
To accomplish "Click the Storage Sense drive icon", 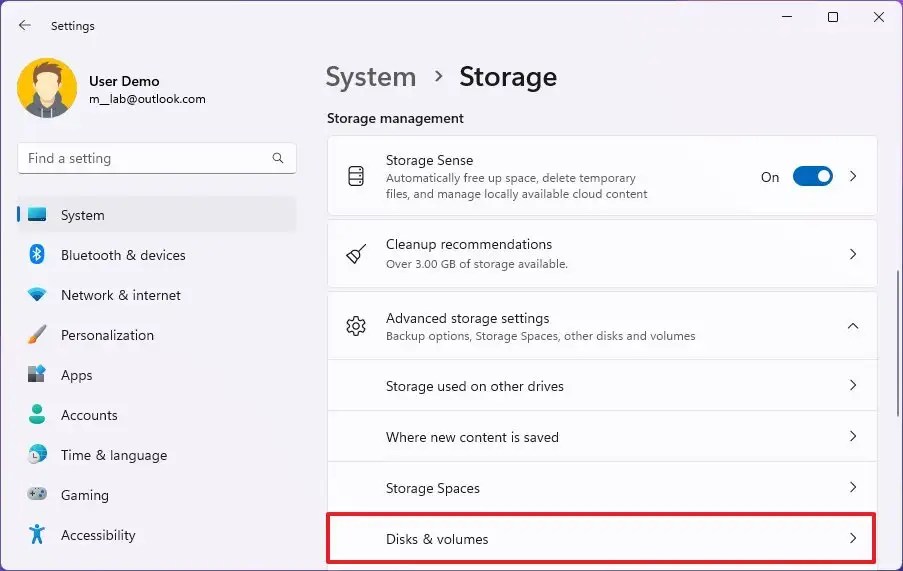I will tap(356, 176).
